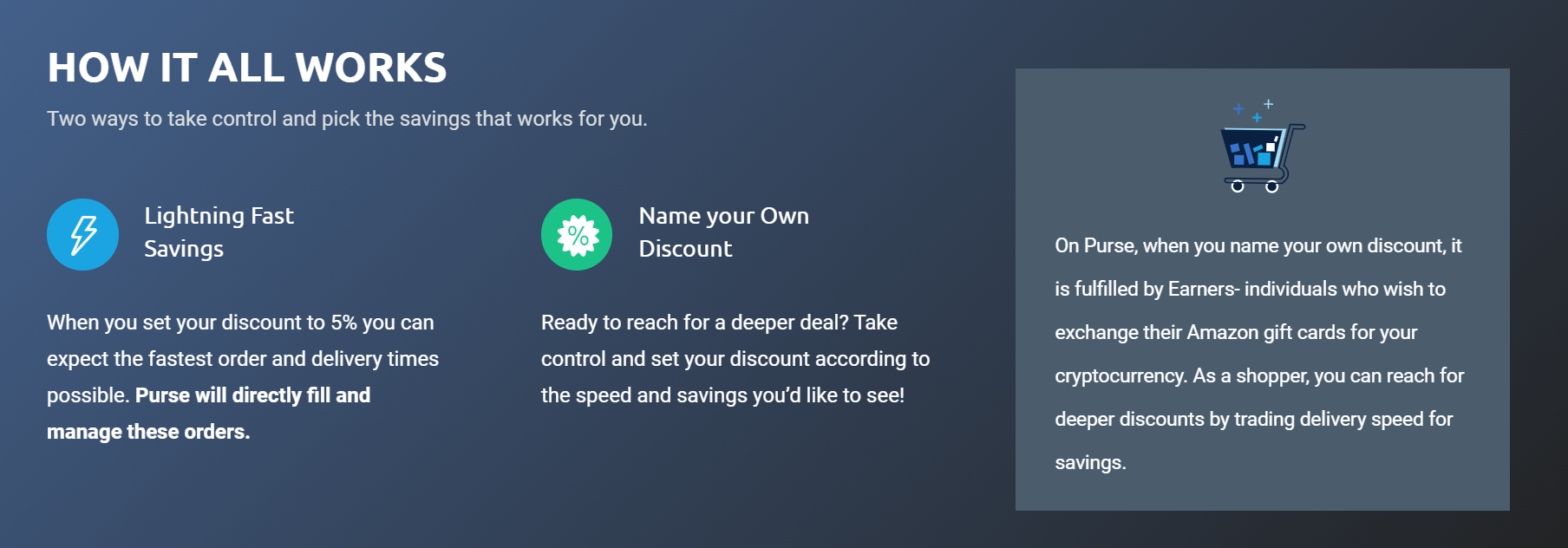Click "Ready to reach for a deeper deal?"

(695, 323)
